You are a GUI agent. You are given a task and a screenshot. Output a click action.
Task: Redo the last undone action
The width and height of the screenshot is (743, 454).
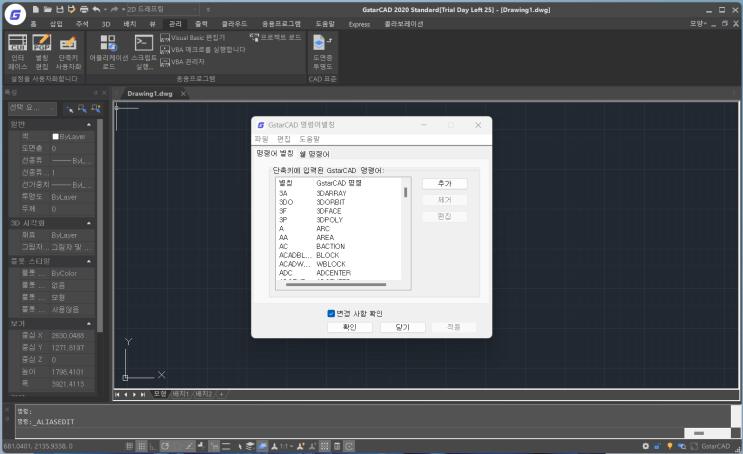coord(114,9)
